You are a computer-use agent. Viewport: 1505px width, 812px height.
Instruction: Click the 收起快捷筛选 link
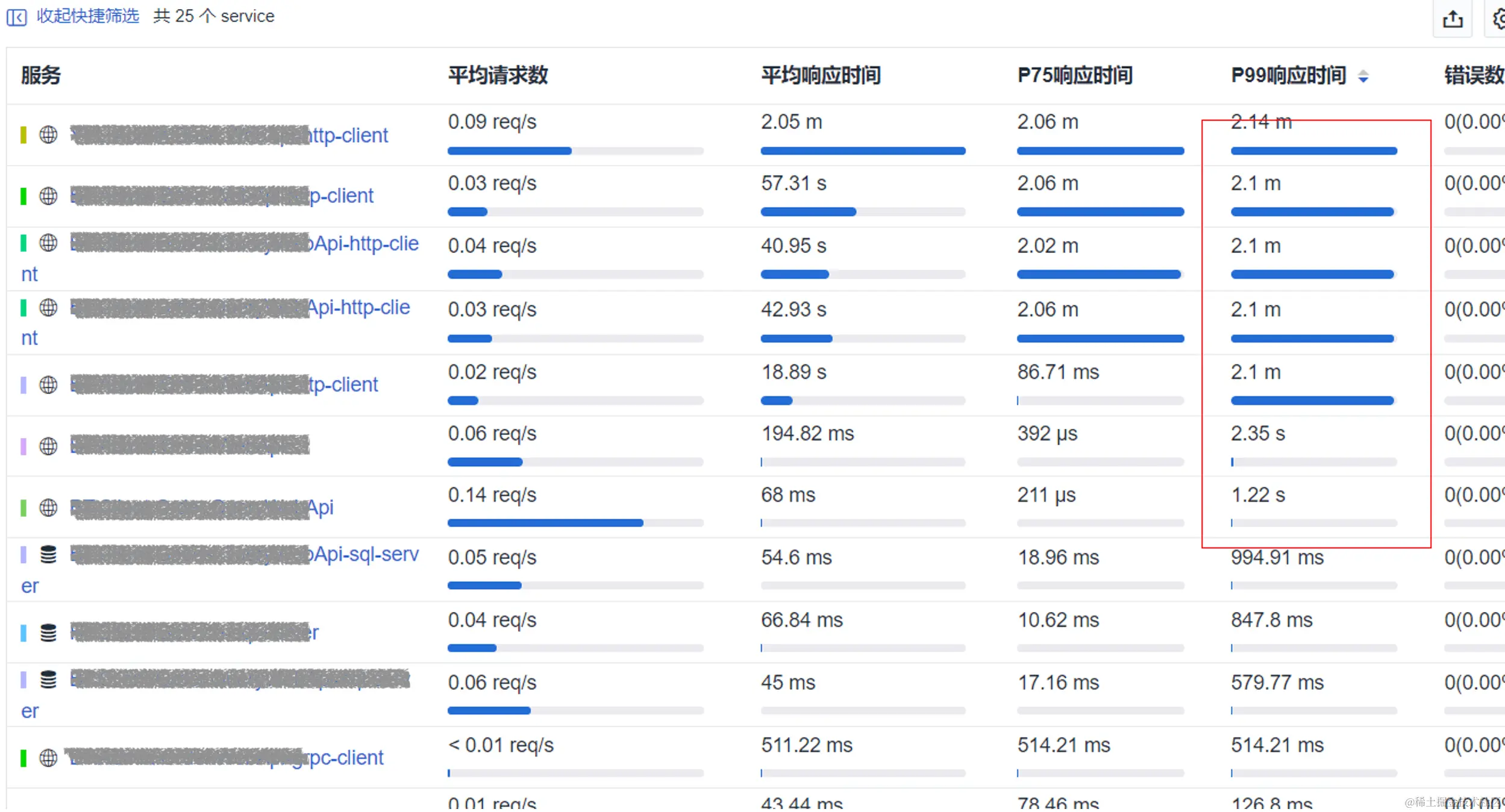click(x=87, y=16)
